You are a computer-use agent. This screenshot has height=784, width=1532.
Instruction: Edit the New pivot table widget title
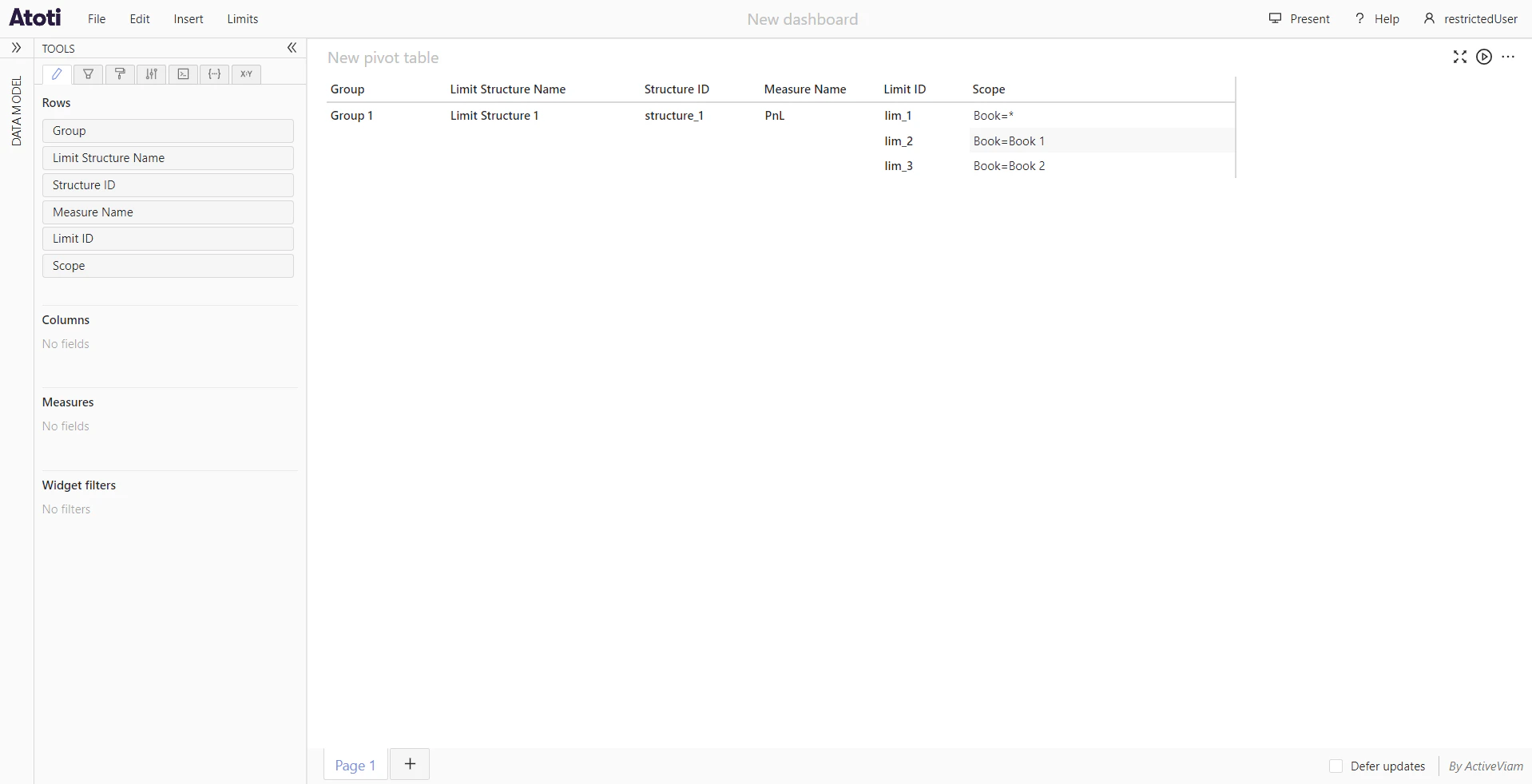pos(383,57)
